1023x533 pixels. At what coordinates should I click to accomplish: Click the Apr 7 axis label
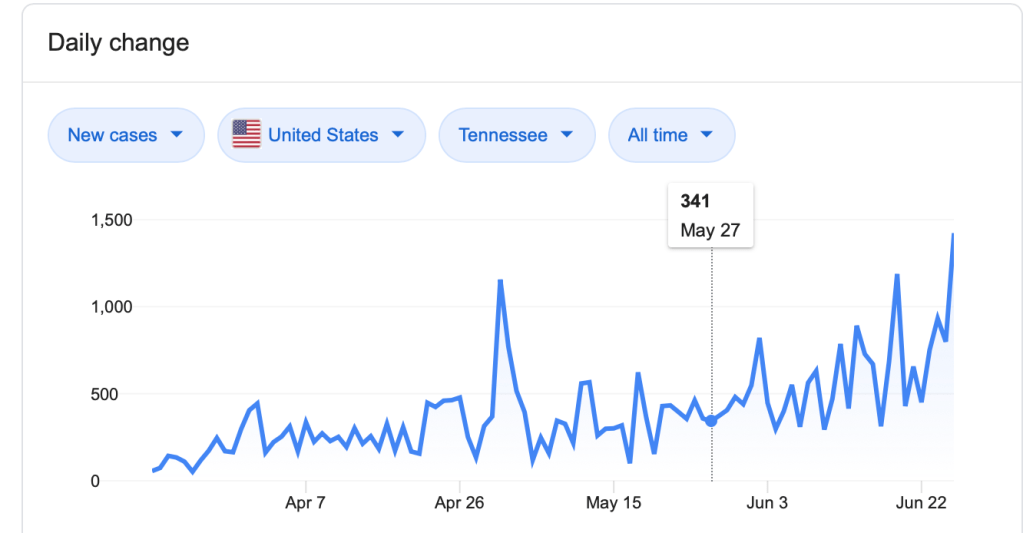[x=305, y=503]
